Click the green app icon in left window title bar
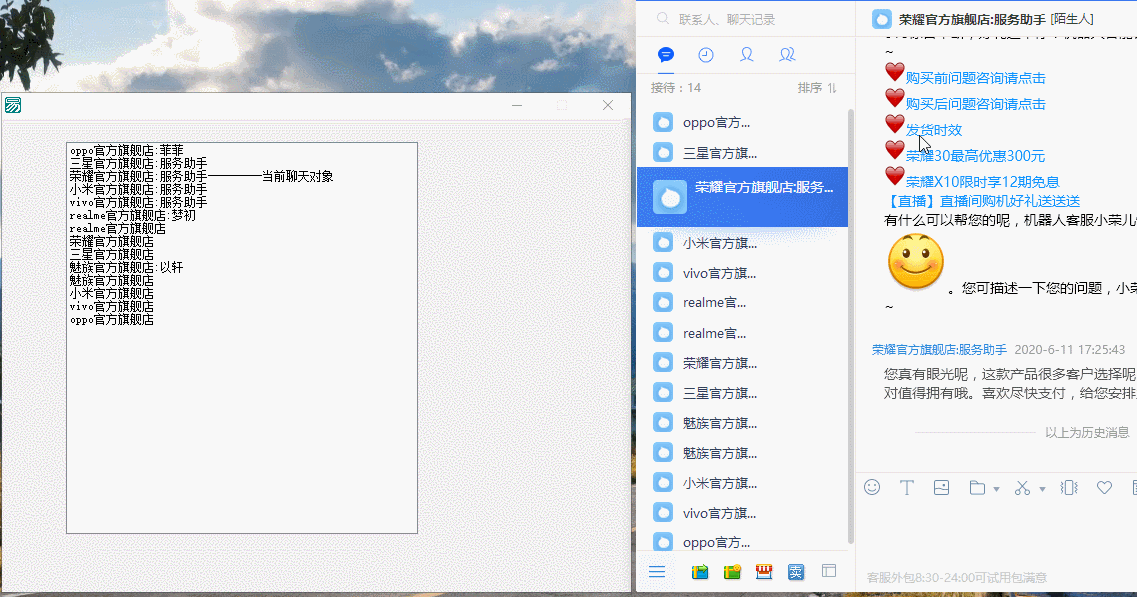 13,105
